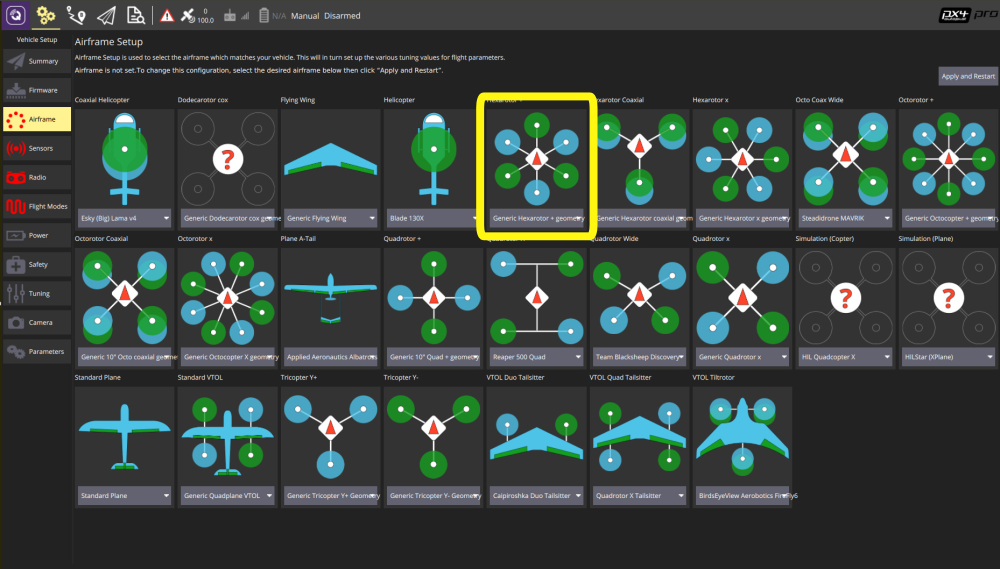Select the Simulation (Plane) airframe image
This screenshot has width=1000, height=569.
948,297
